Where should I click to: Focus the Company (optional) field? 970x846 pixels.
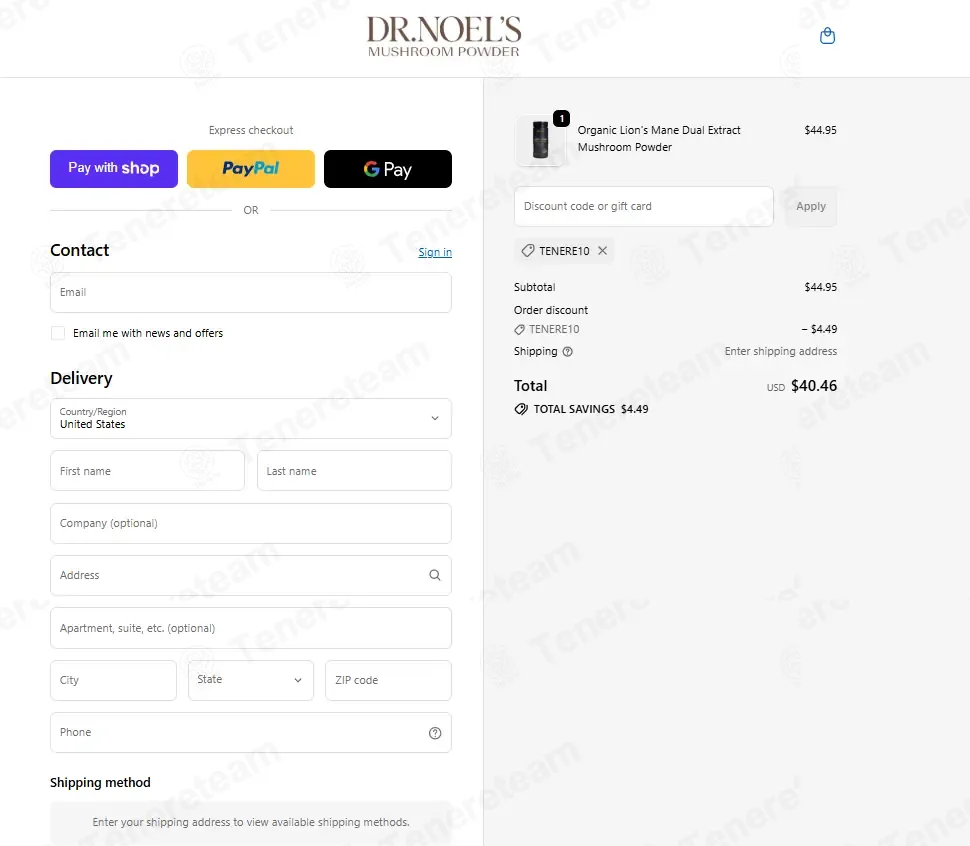251,523
